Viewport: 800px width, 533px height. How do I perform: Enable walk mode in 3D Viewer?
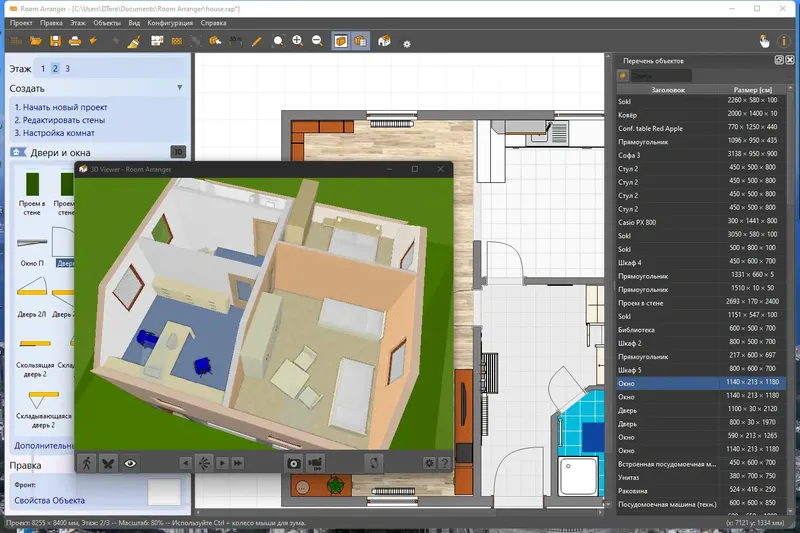[87, 463]
